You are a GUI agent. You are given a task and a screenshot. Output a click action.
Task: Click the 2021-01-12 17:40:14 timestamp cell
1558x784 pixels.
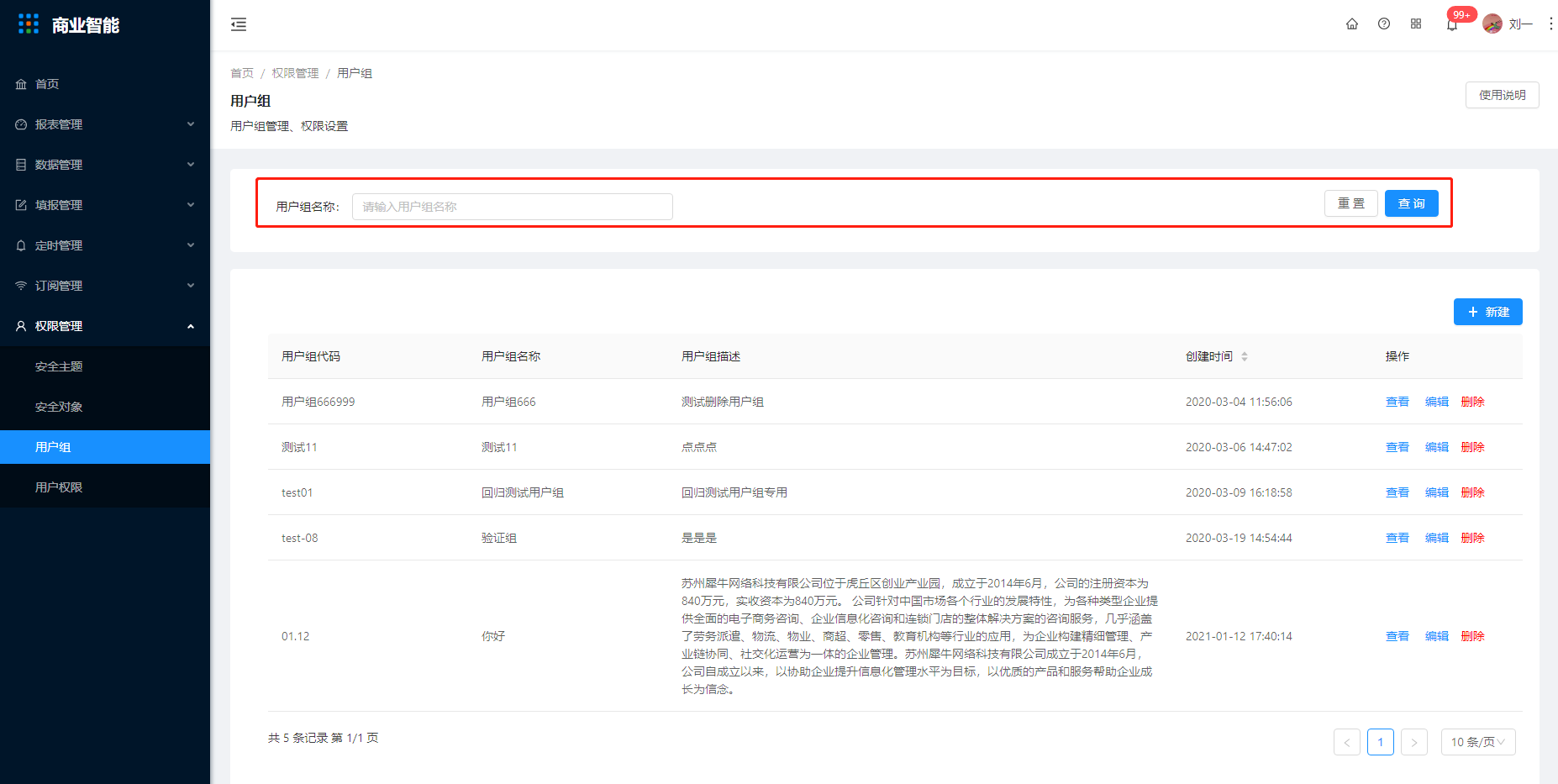coord(1239,636)
